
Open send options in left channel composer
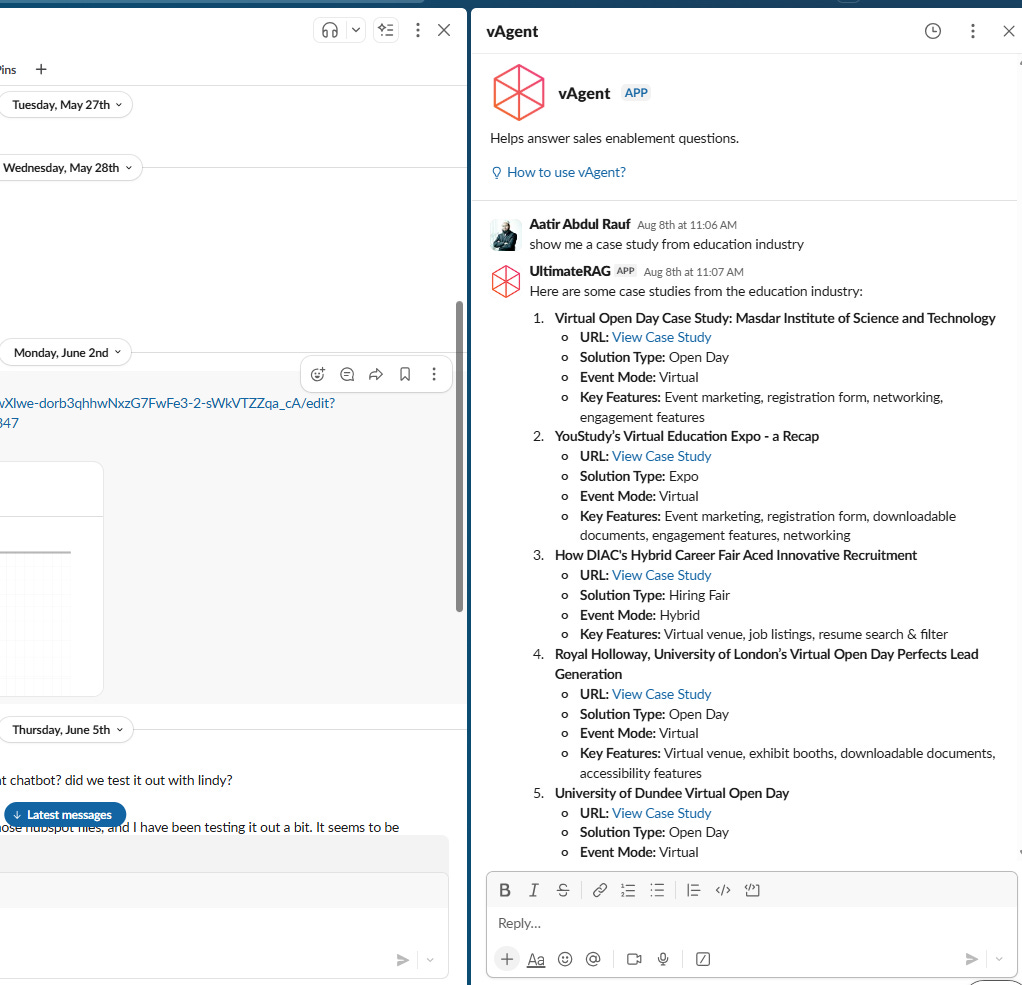[430, 960]
